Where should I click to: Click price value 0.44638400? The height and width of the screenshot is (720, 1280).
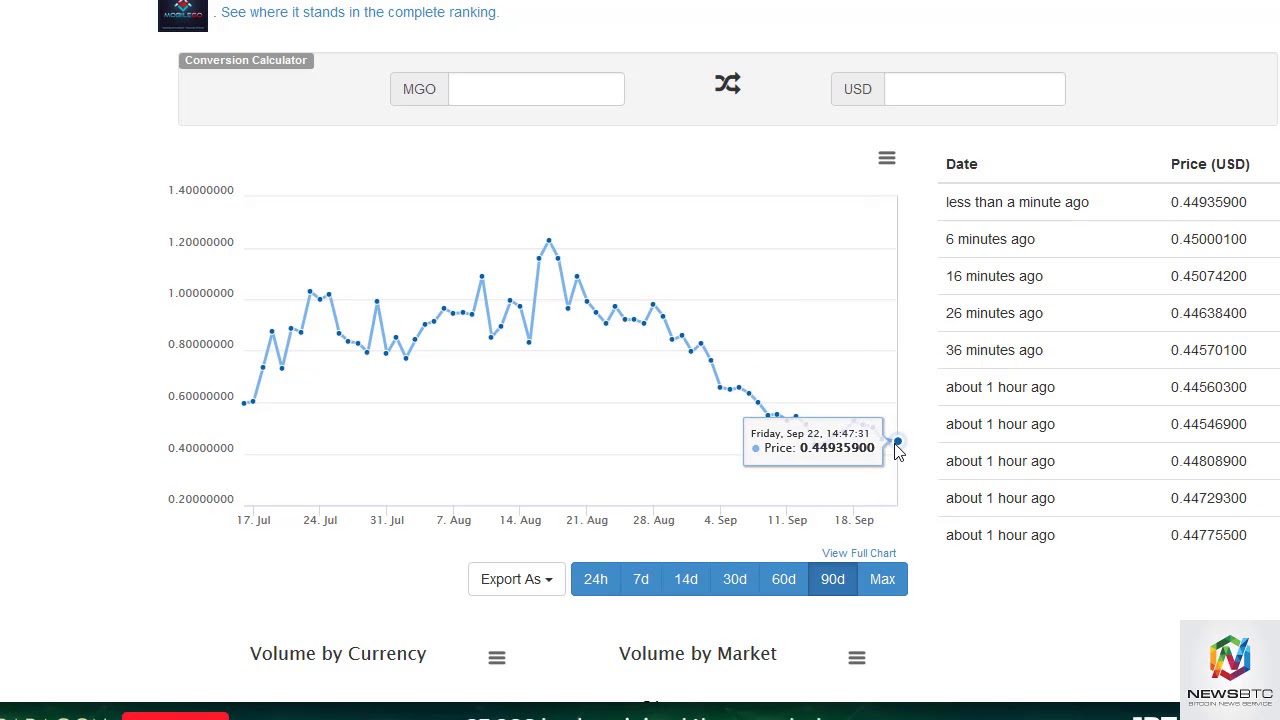pyautogui.click(x=1209, y=313)
